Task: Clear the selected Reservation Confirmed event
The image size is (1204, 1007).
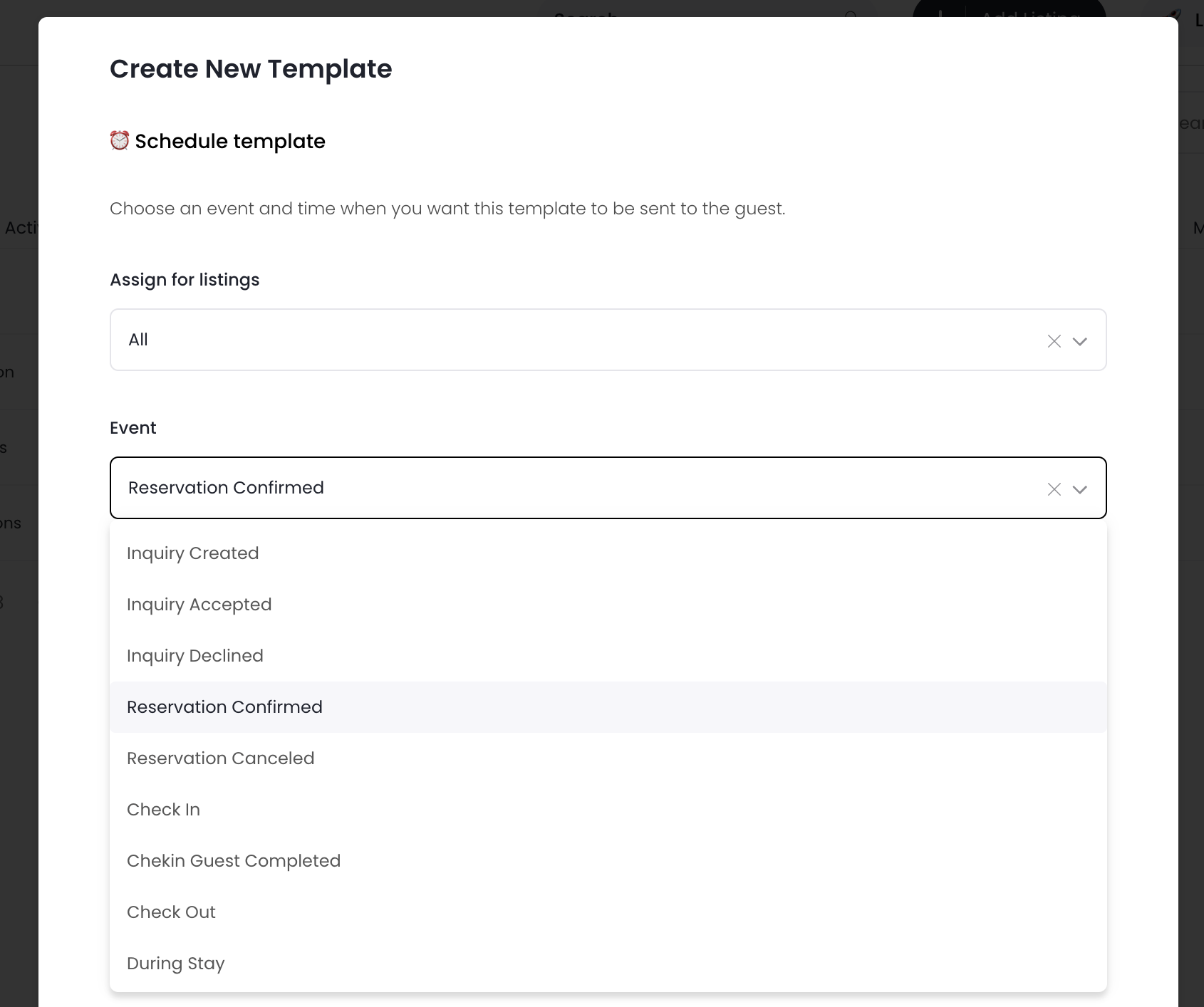Action: pos(1054,489)
